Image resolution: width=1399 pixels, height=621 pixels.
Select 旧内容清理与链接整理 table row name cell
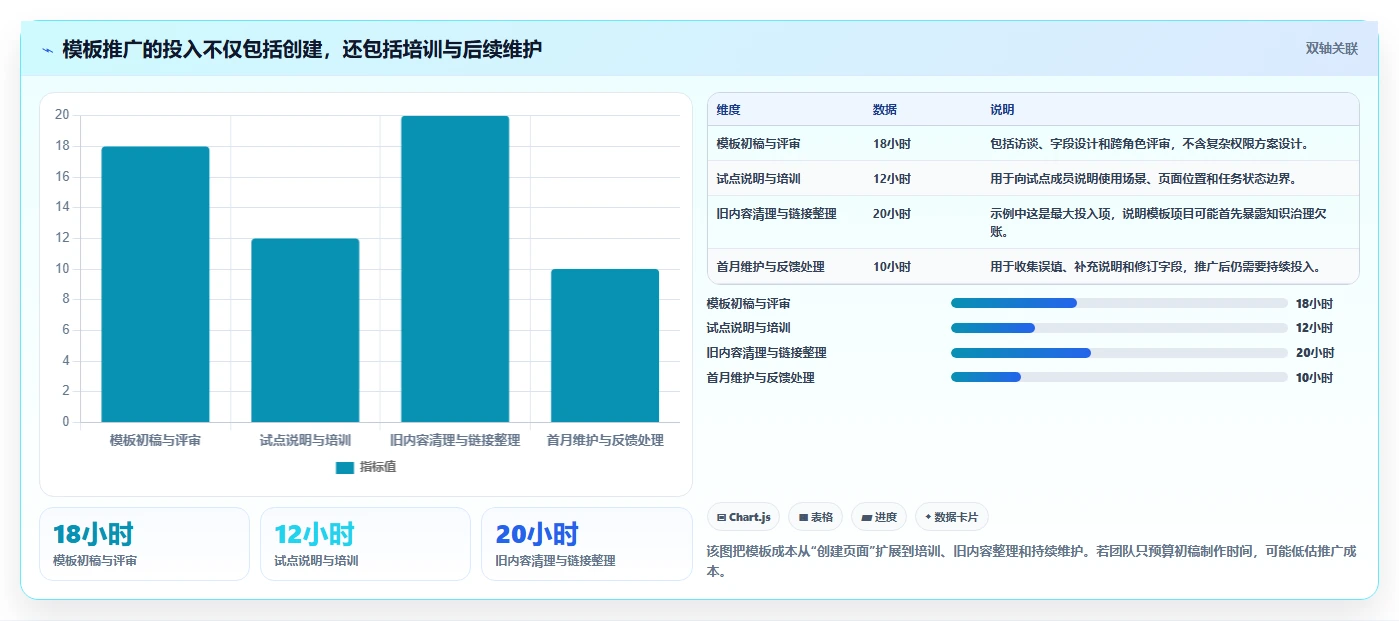pyautogui.click(x=776, y=214)
